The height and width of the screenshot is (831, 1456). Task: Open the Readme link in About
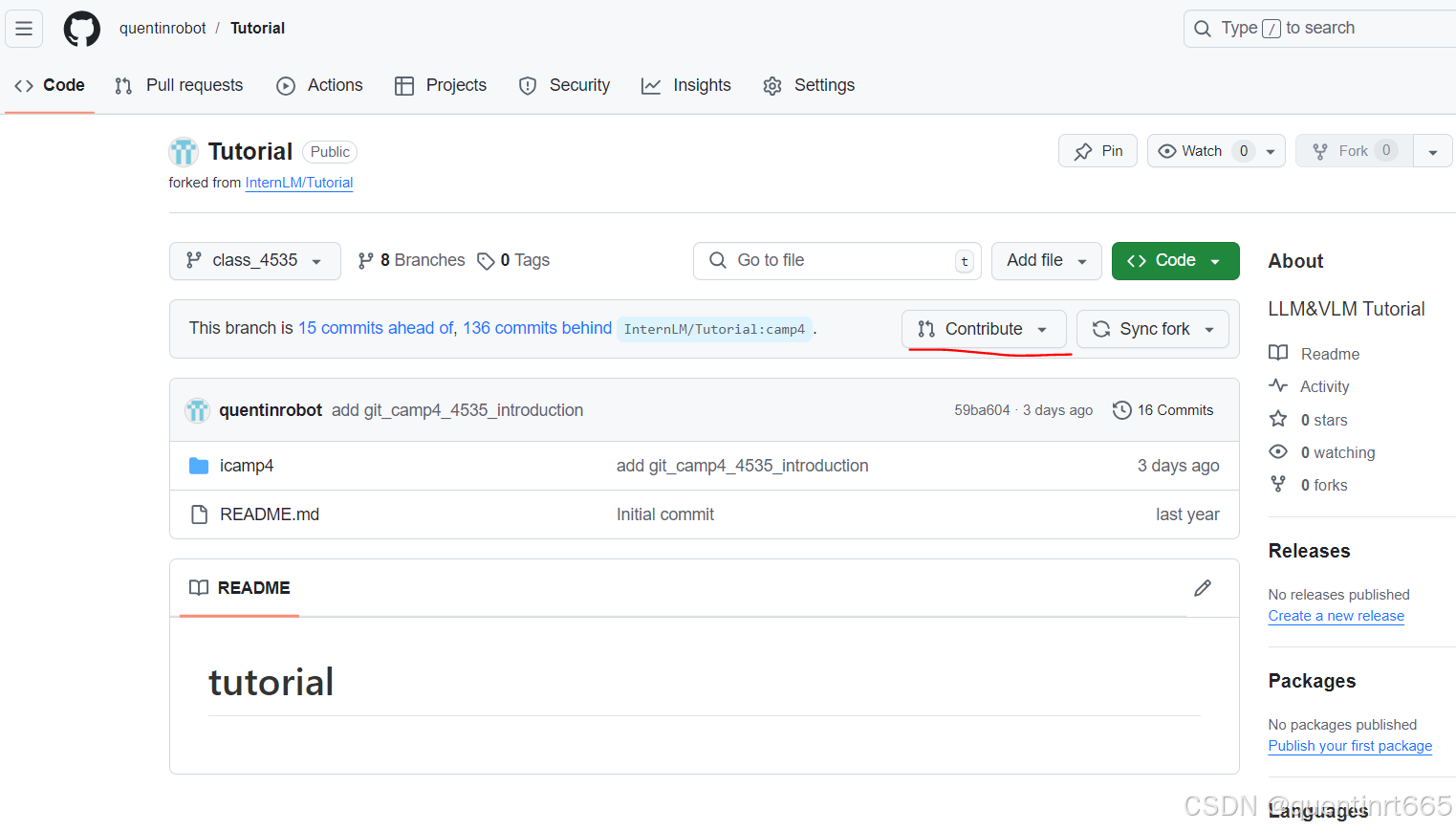(1314, 354)
